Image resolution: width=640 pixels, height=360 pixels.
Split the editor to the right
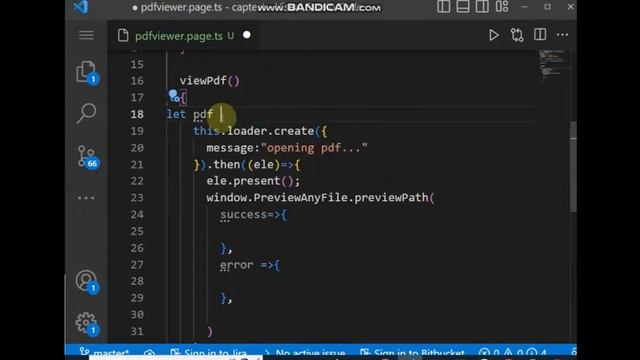point(540,35)
